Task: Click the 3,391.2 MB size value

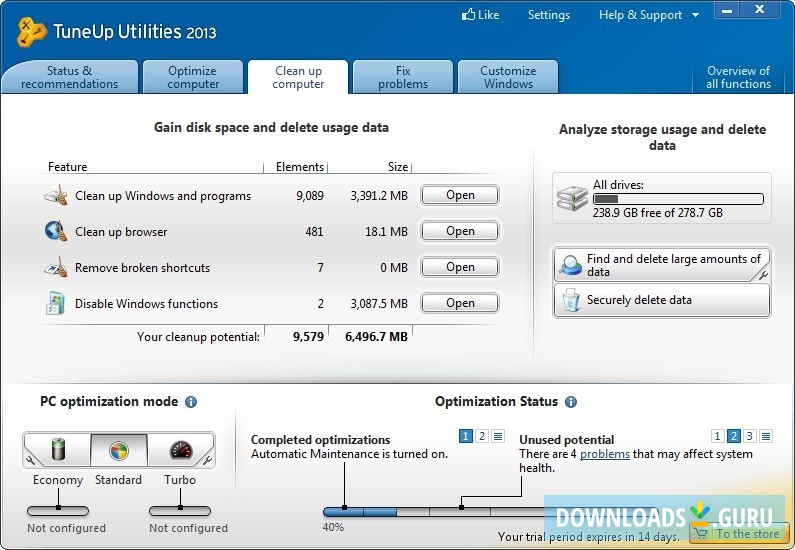Action: (x=379, y=196)
